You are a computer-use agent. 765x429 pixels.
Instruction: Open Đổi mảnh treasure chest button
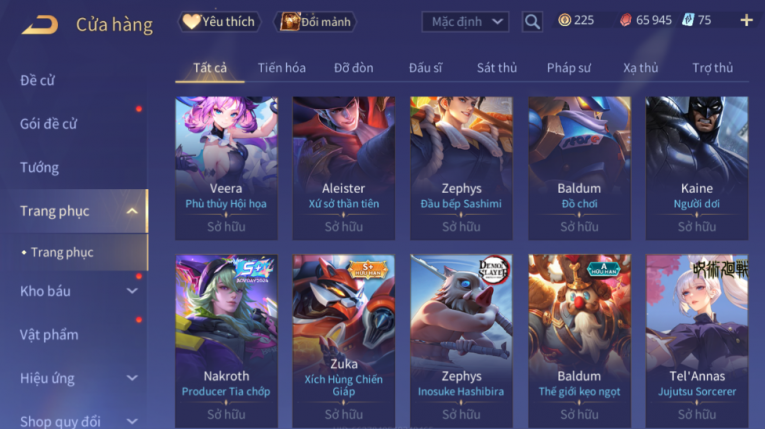click(x=317, y=21)
